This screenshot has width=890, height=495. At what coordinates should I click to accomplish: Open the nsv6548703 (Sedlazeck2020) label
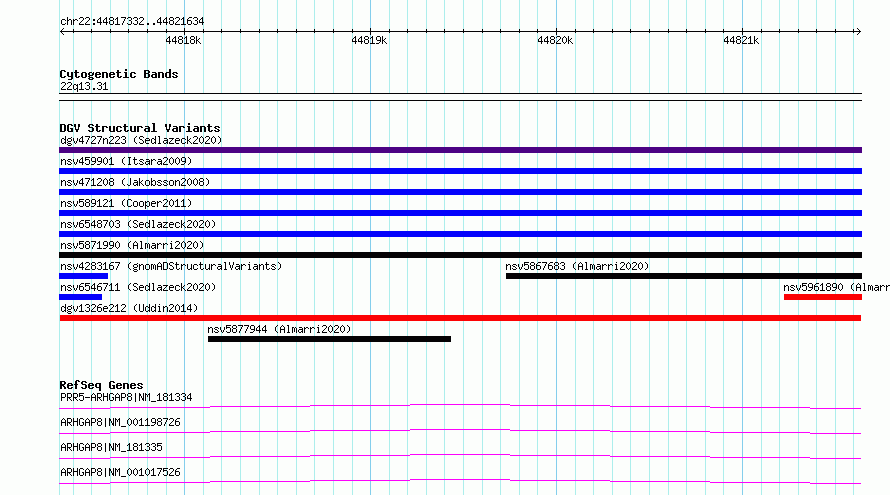138,224
